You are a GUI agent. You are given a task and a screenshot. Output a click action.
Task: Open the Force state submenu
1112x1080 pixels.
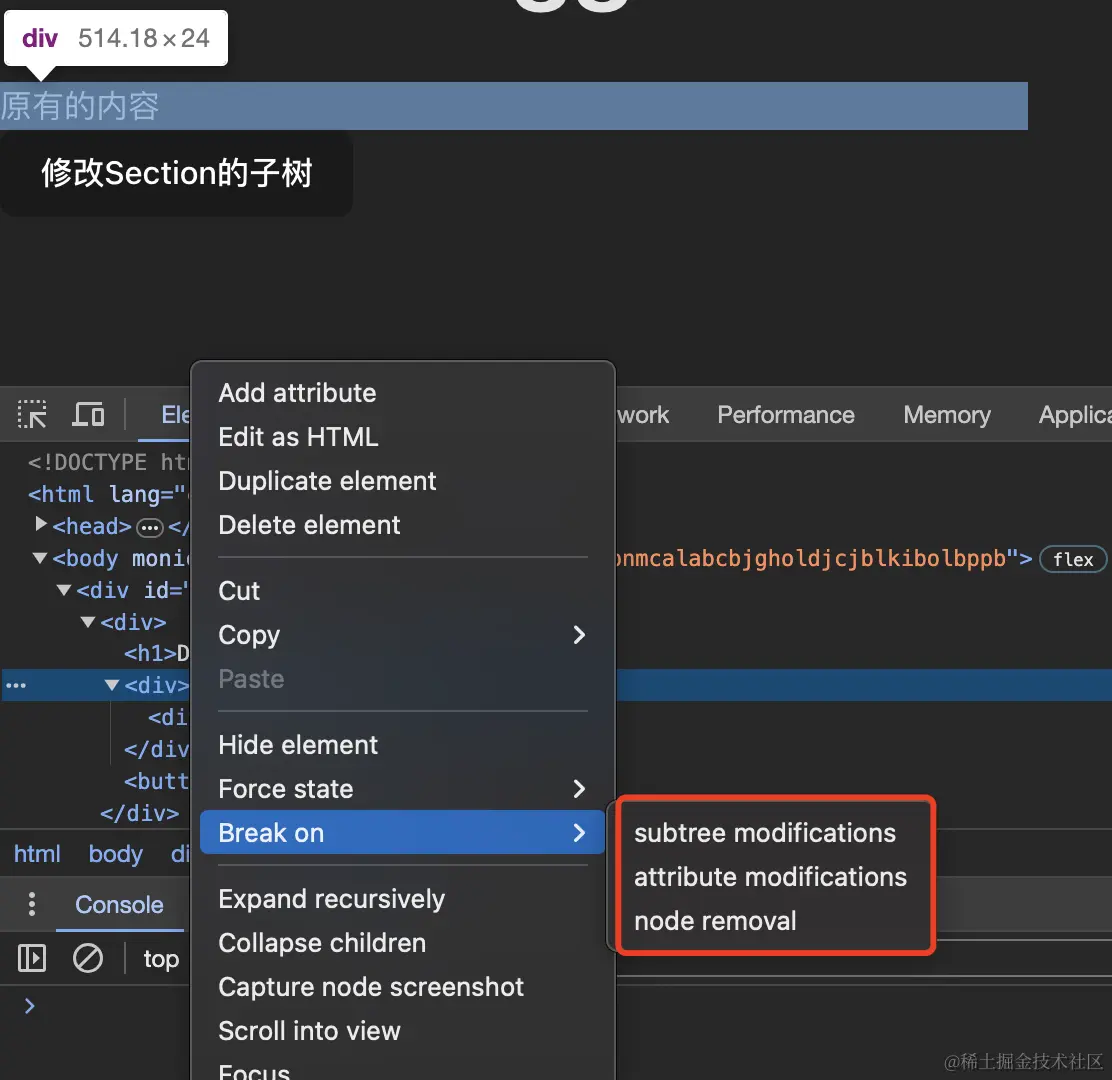[402, 789]
